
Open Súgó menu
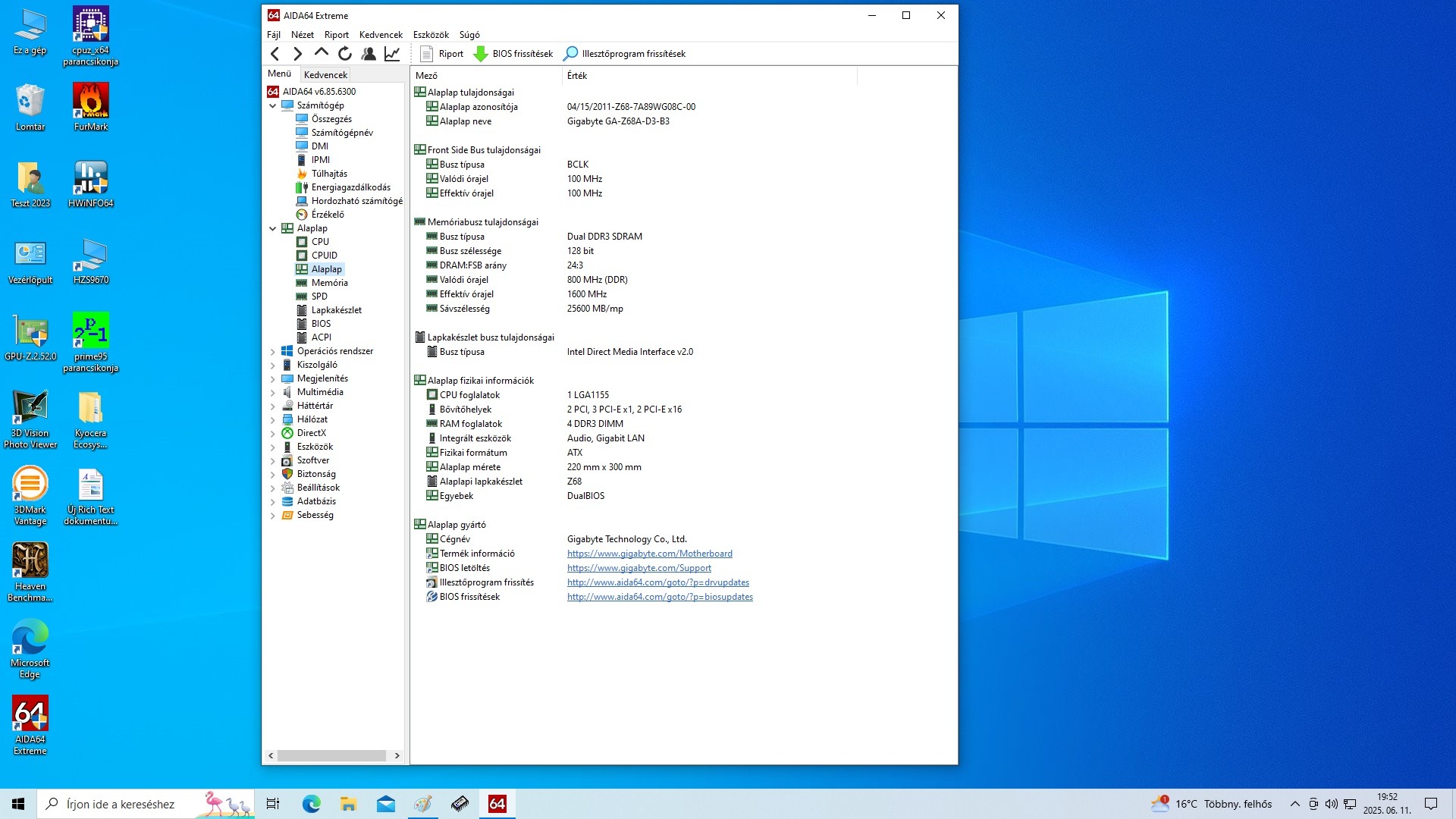[469, 35]
